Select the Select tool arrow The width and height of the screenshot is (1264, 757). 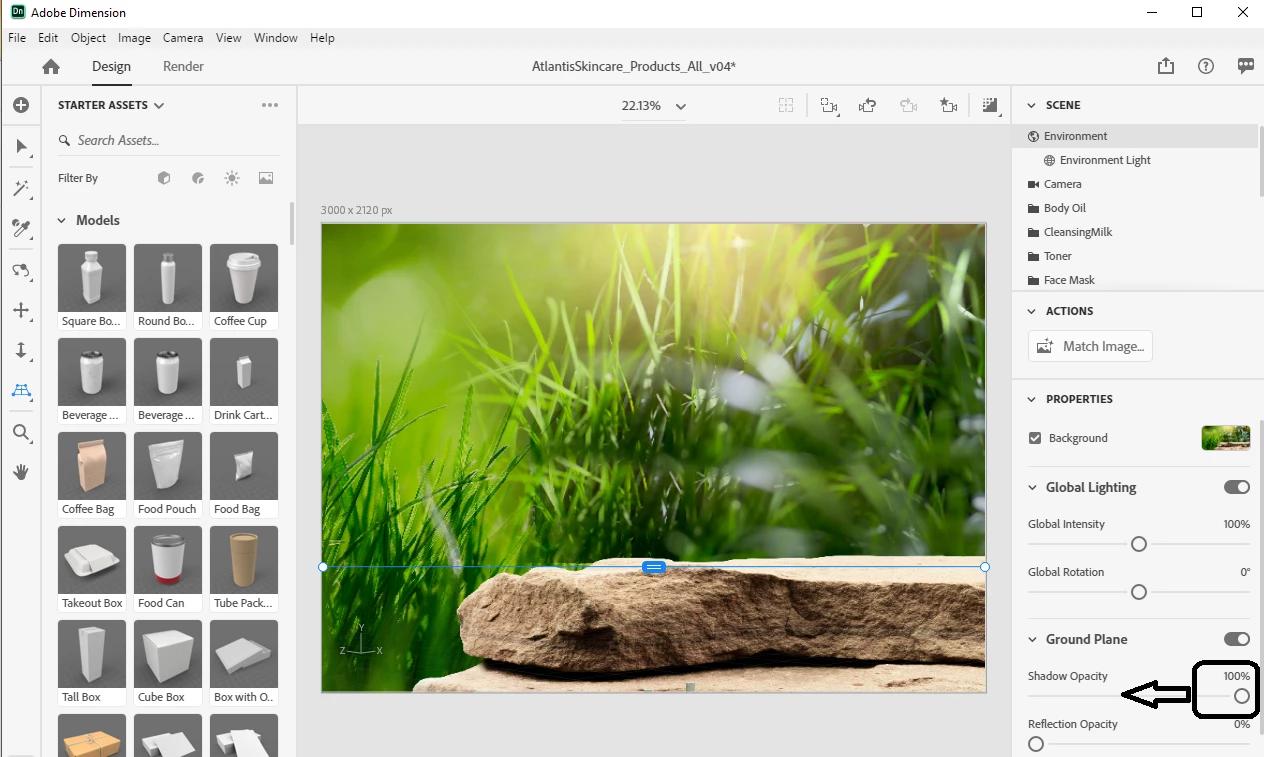[21, 147]
